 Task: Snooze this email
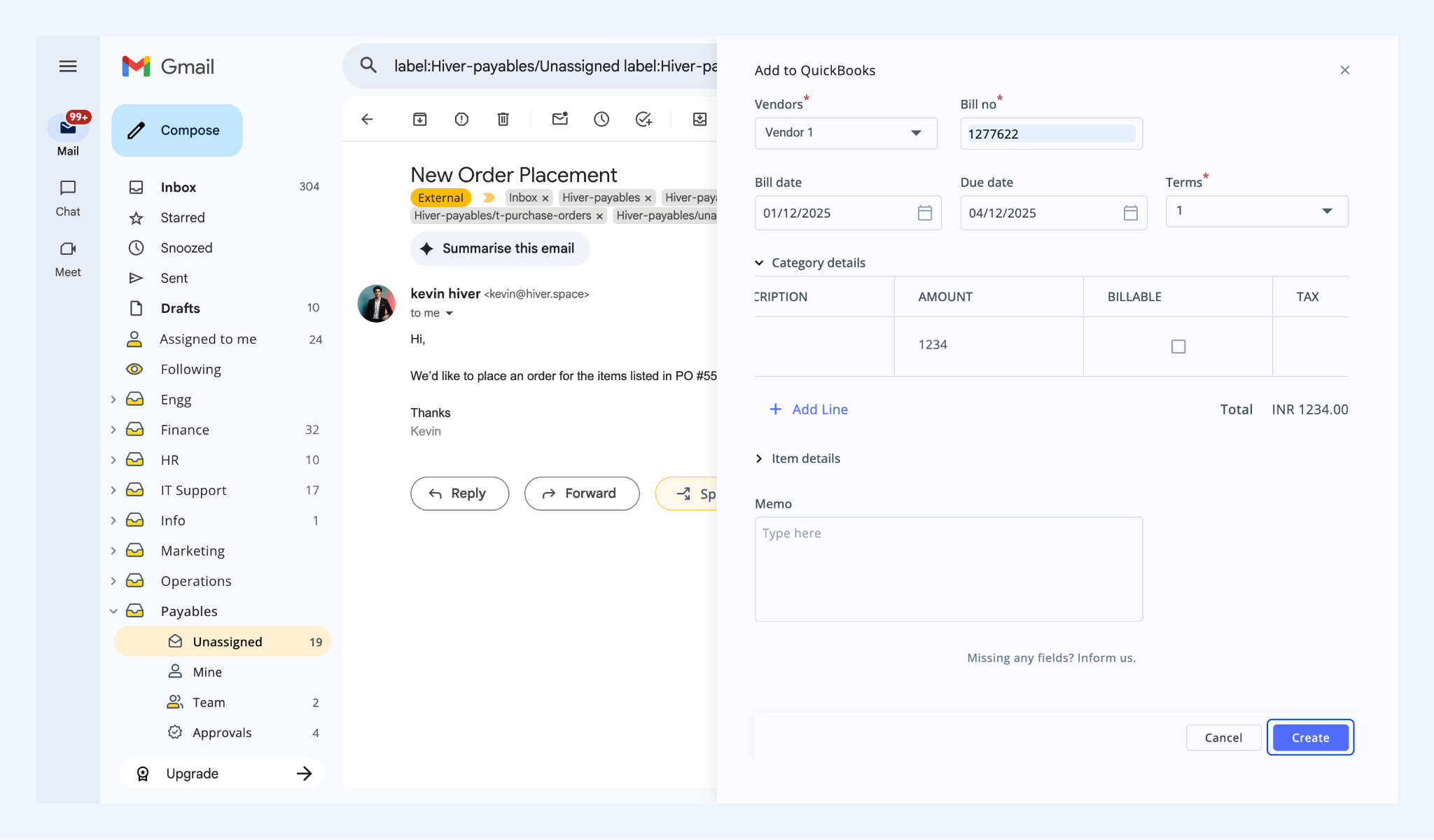click(x=601, y=119)
